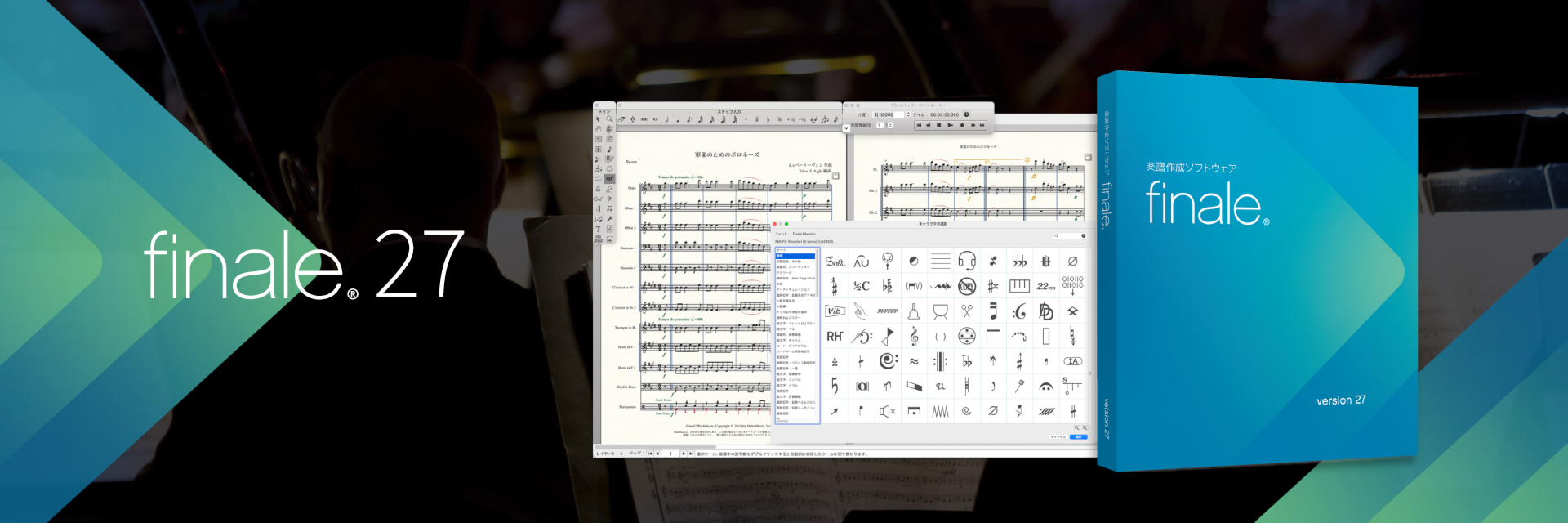Select the no-copy circle glyph
The image size is (1568, 523).
967,286
